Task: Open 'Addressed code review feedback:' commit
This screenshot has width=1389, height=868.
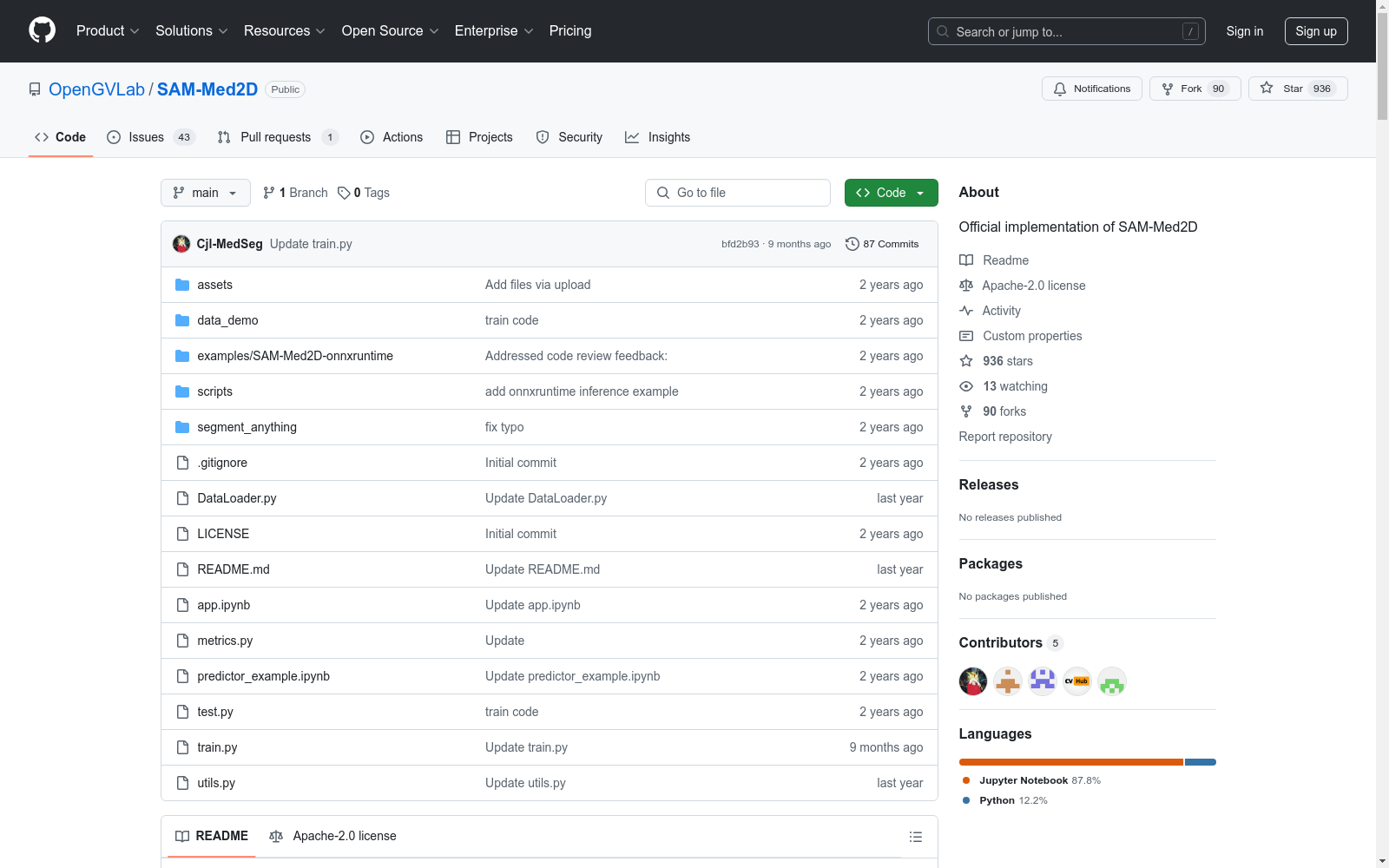Action: [576, 356]
